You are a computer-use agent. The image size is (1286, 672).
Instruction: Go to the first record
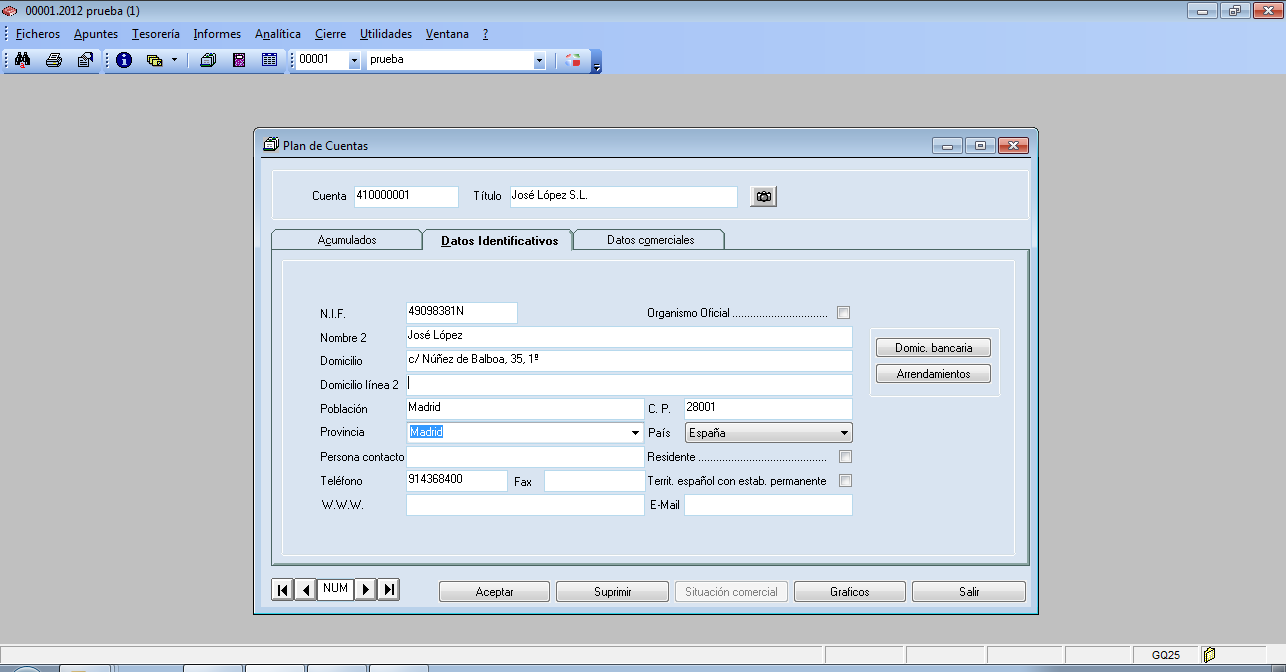pos(283,590)
